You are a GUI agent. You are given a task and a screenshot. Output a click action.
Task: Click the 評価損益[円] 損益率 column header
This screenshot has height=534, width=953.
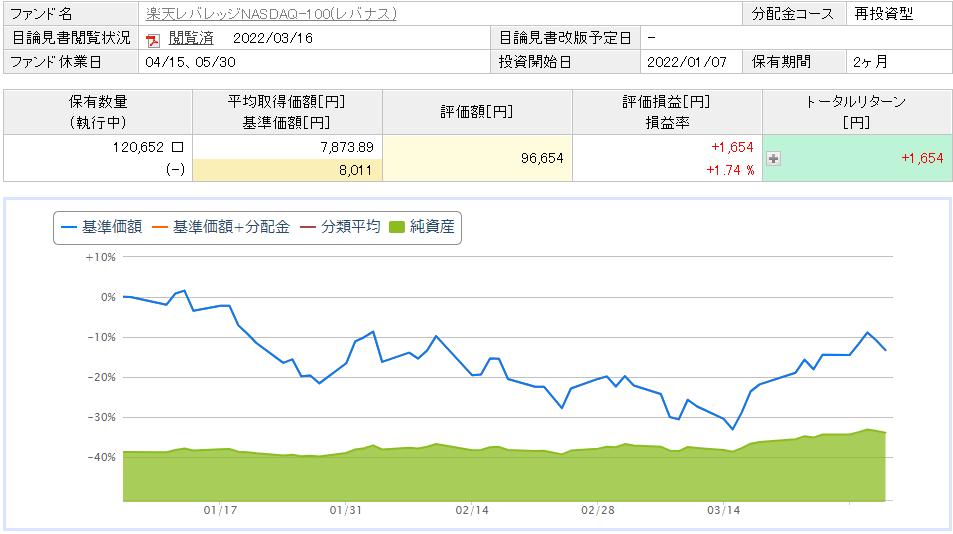[667, 112]
